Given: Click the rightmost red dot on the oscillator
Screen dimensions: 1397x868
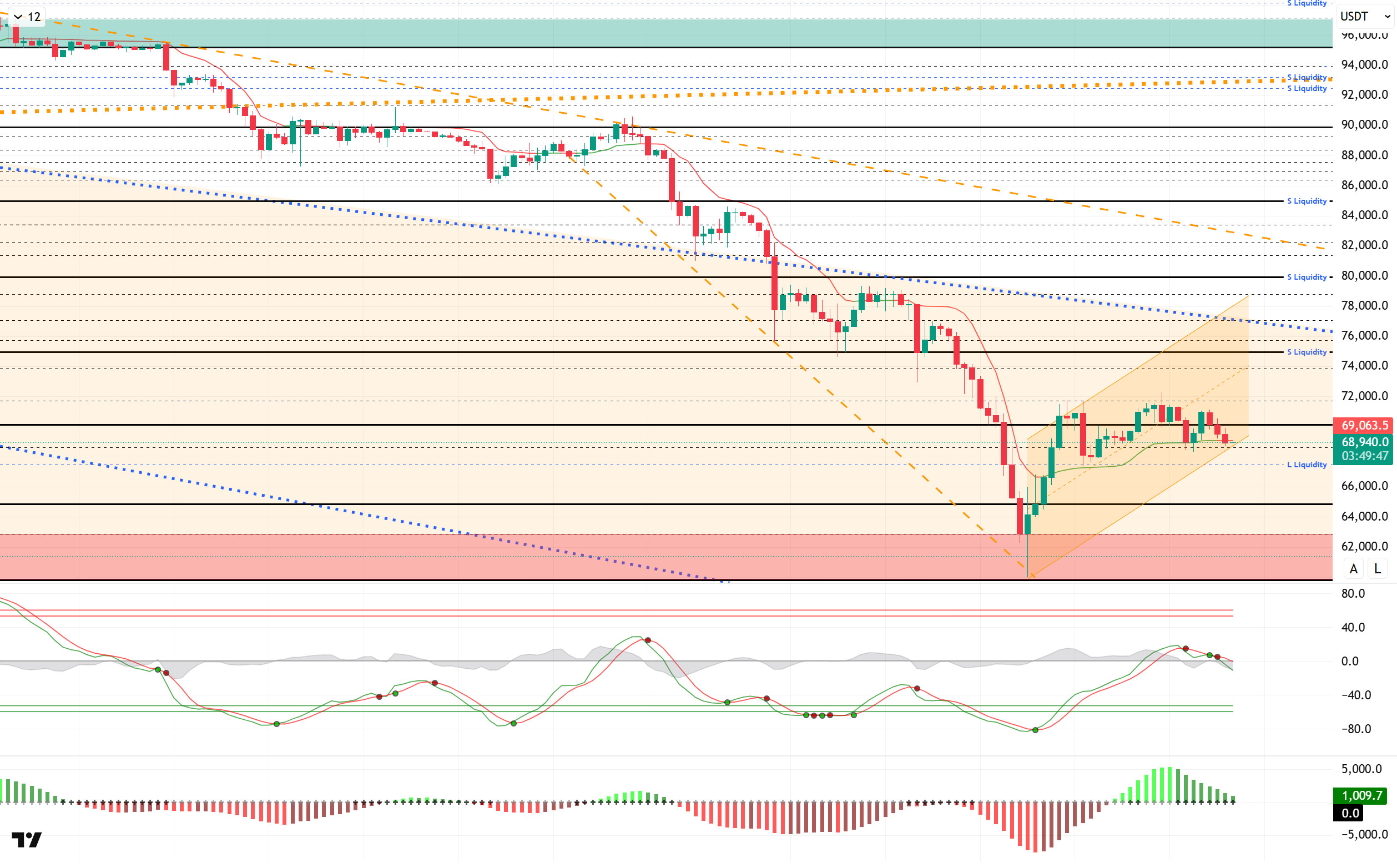Looking at the screenshot, I should 1217,657.
